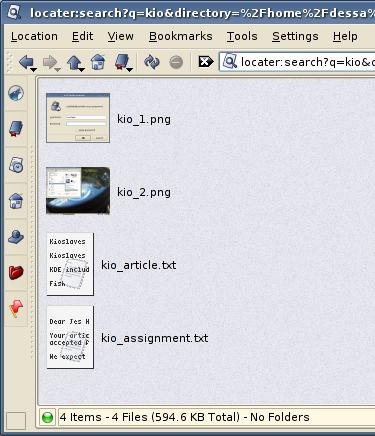
Task: Open the Settings menu
Action: pos(295,36)
